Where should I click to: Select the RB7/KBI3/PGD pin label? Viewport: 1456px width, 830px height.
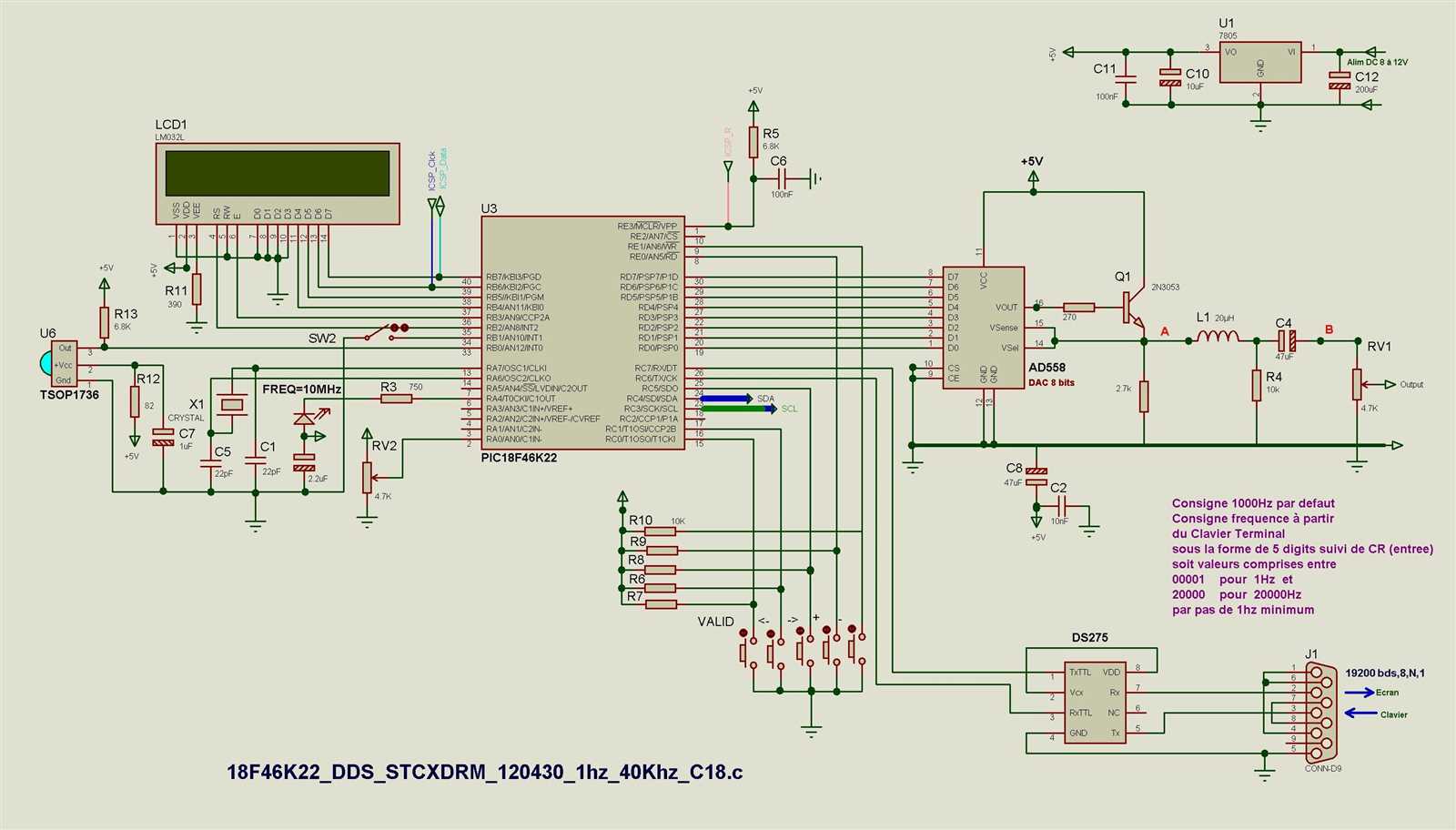coord(513,277)
